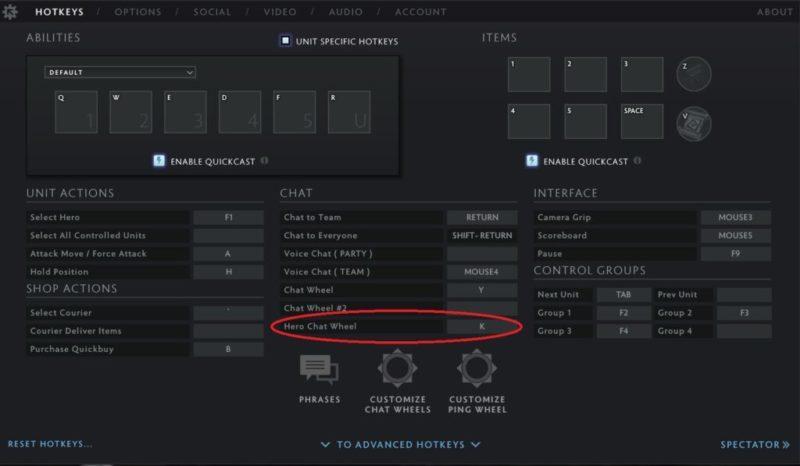Click the TP scroll slot Z

(x=693, y=74)
